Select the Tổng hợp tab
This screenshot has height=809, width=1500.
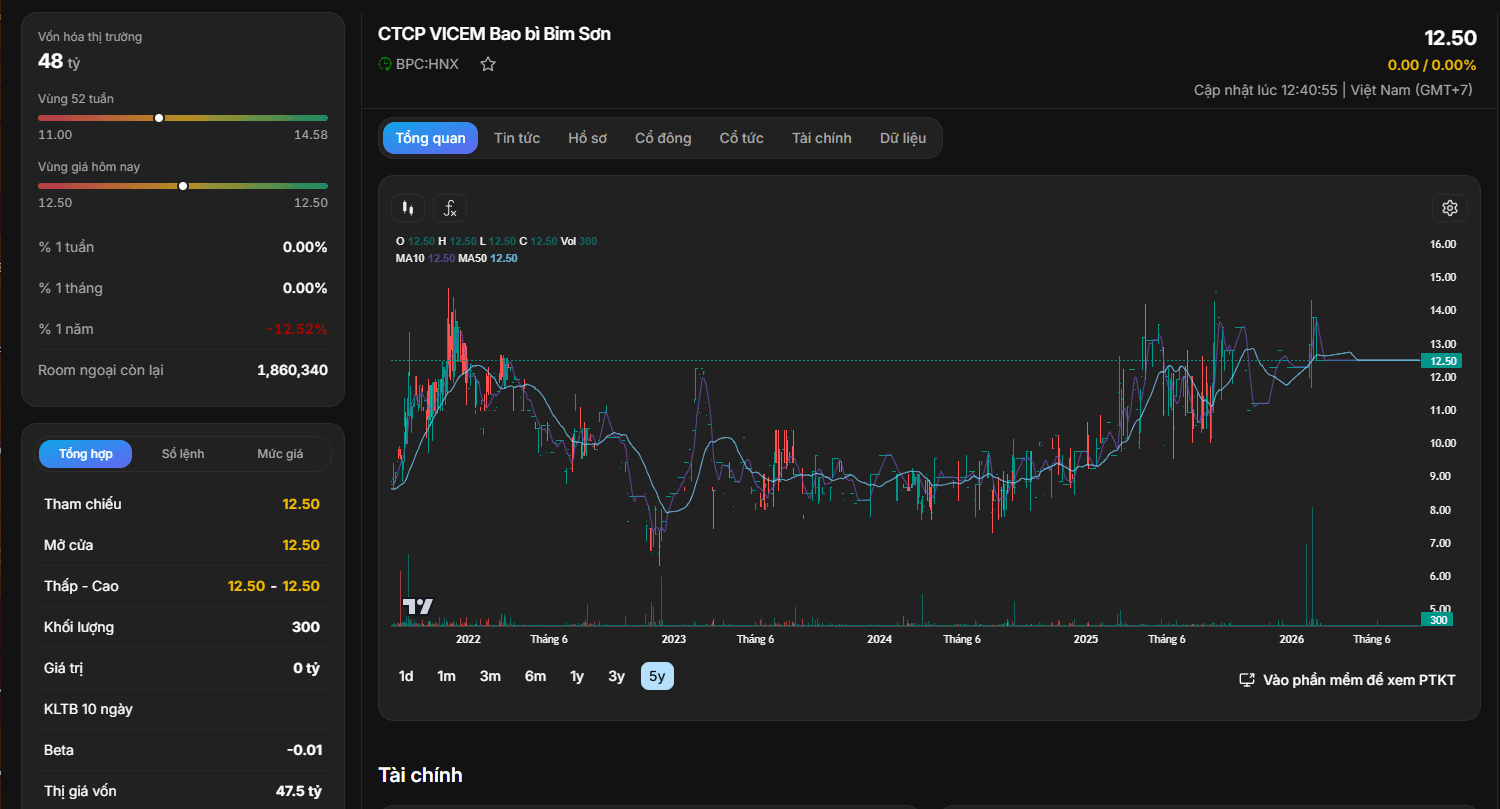coord(86,454)
